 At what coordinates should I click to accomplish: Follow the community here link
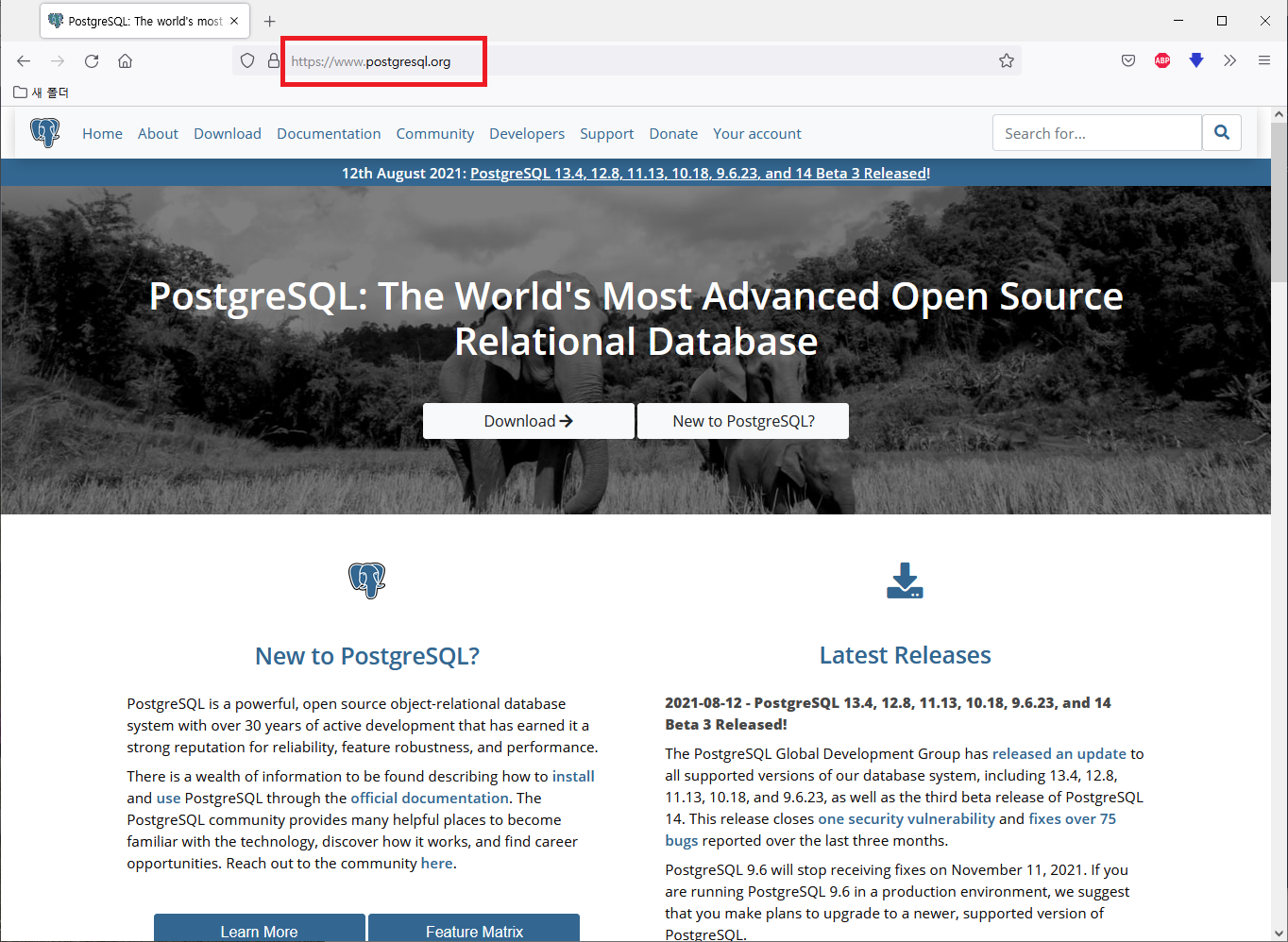point(436,863)
